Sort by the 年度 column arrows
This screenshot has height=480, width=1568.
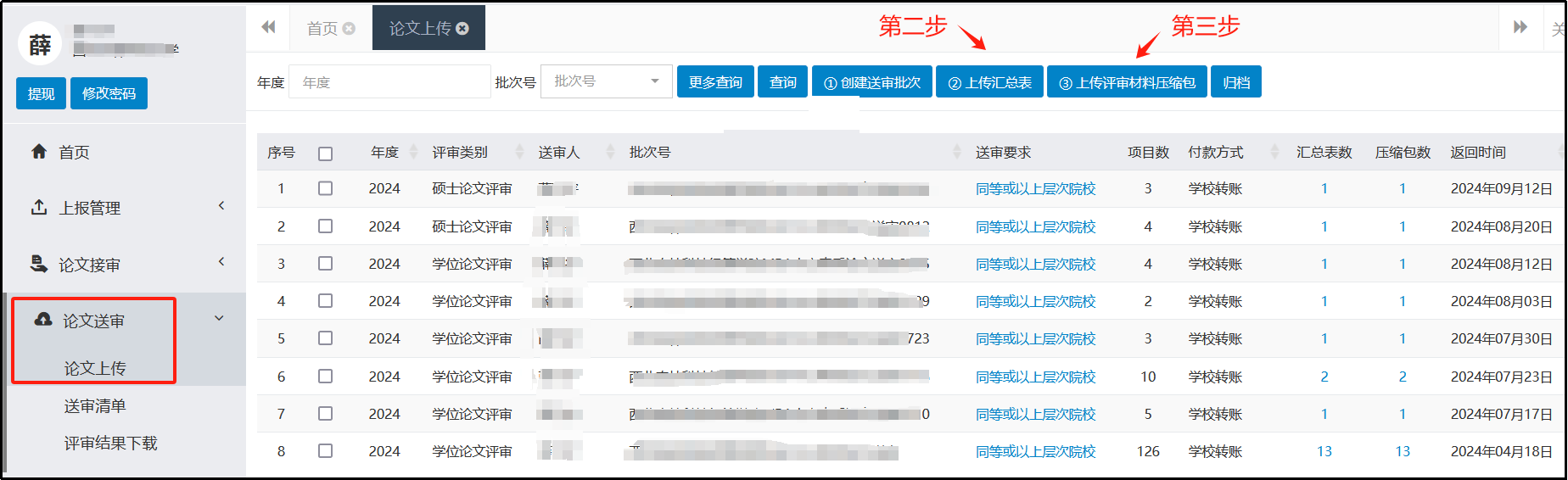(x=414, y=152)
